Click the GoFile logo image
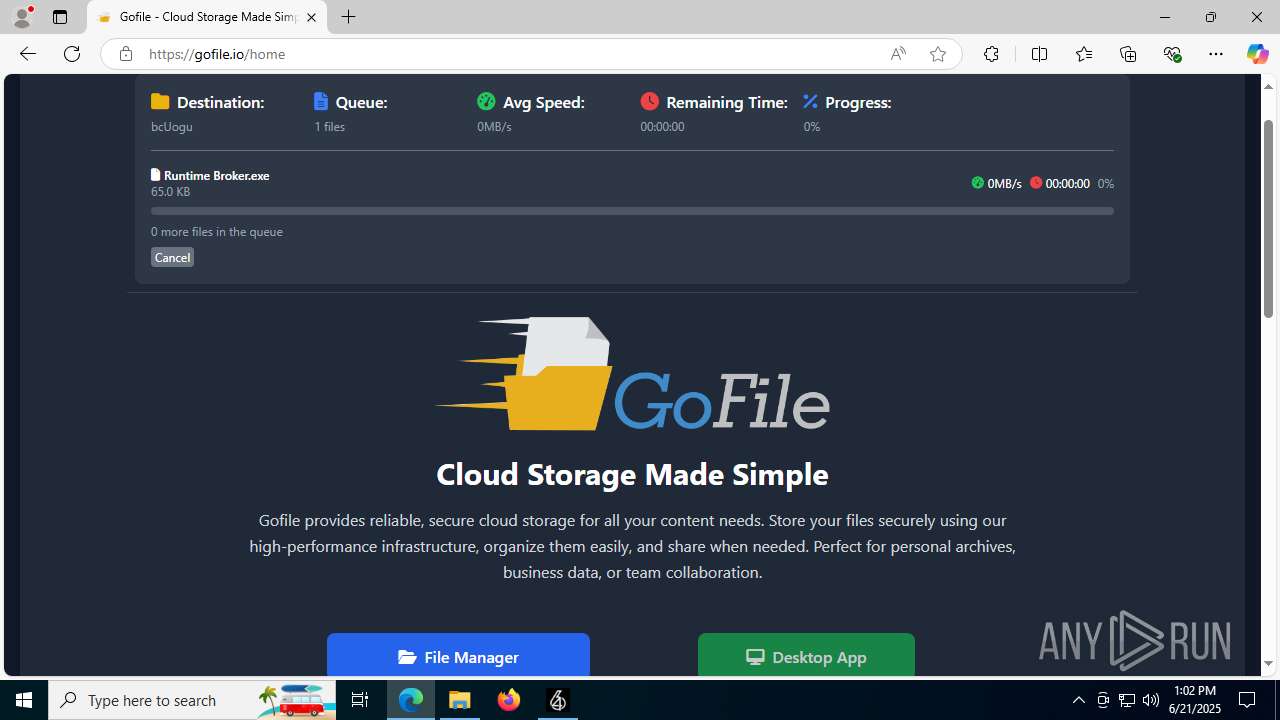The width and height of the screenshot is (1280, 720). pyautogui.click(x=632, y=374)
